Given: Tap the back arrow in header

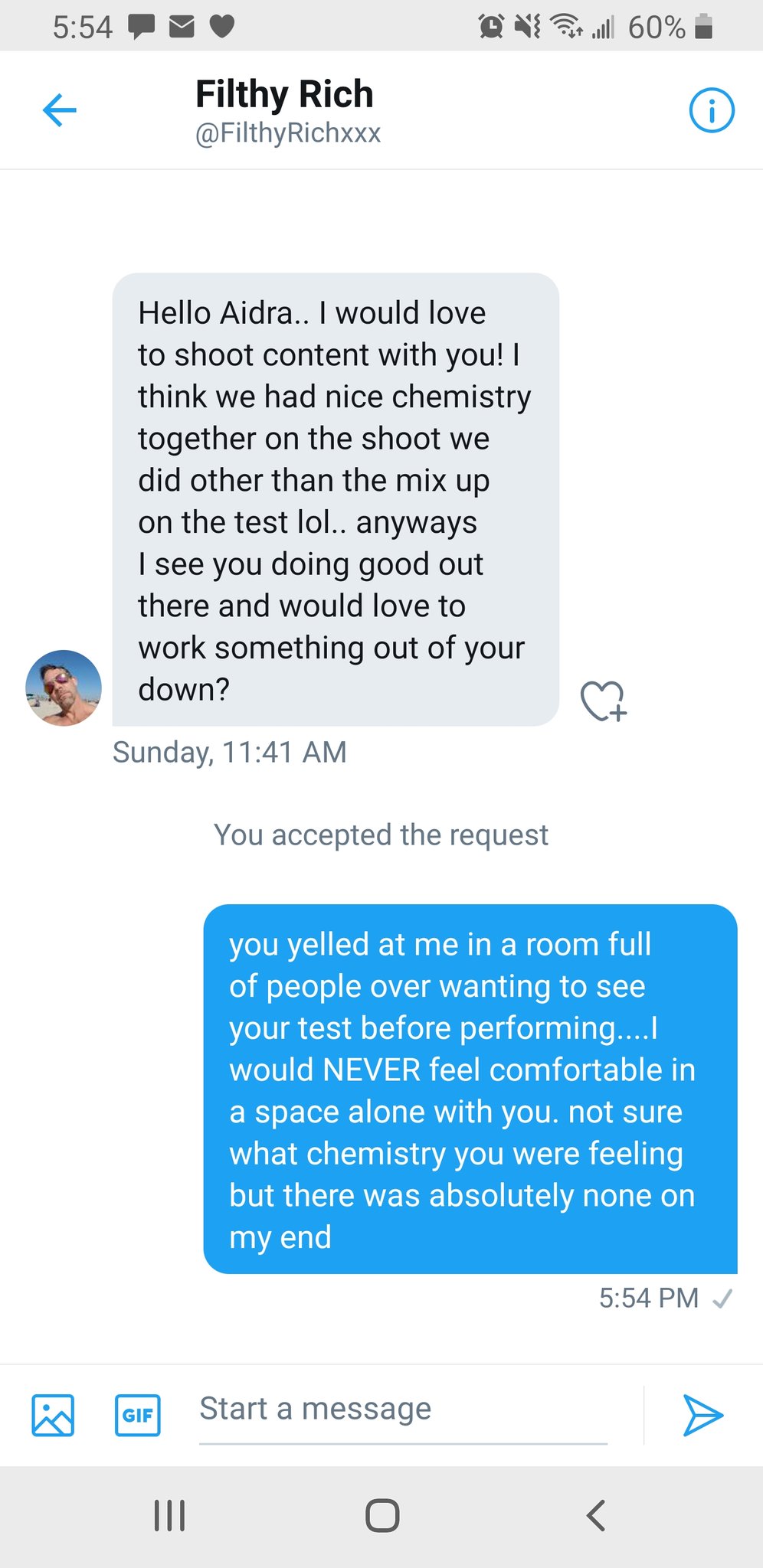Looking at the screenshot, I should click(60, 110).
